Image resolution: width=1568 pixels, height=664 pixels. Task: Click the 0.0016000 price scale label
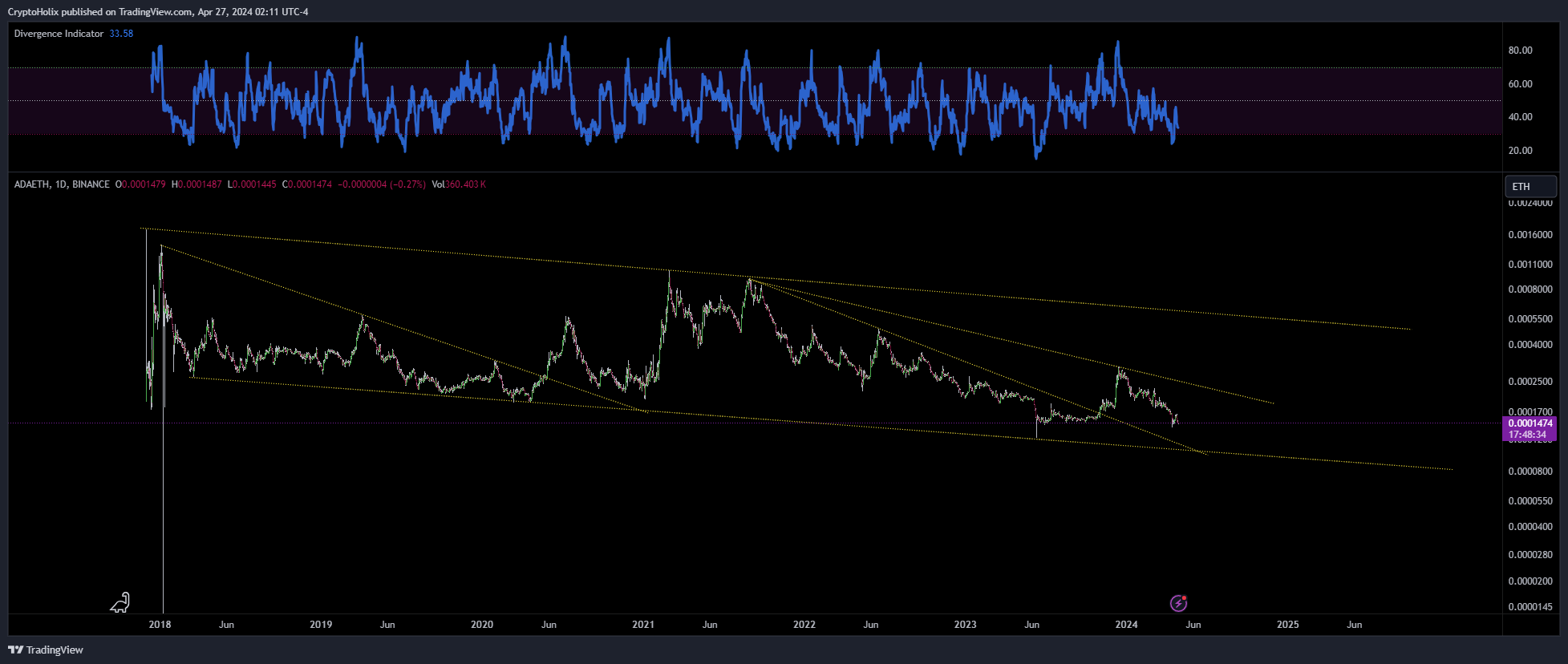[1530, 235]
